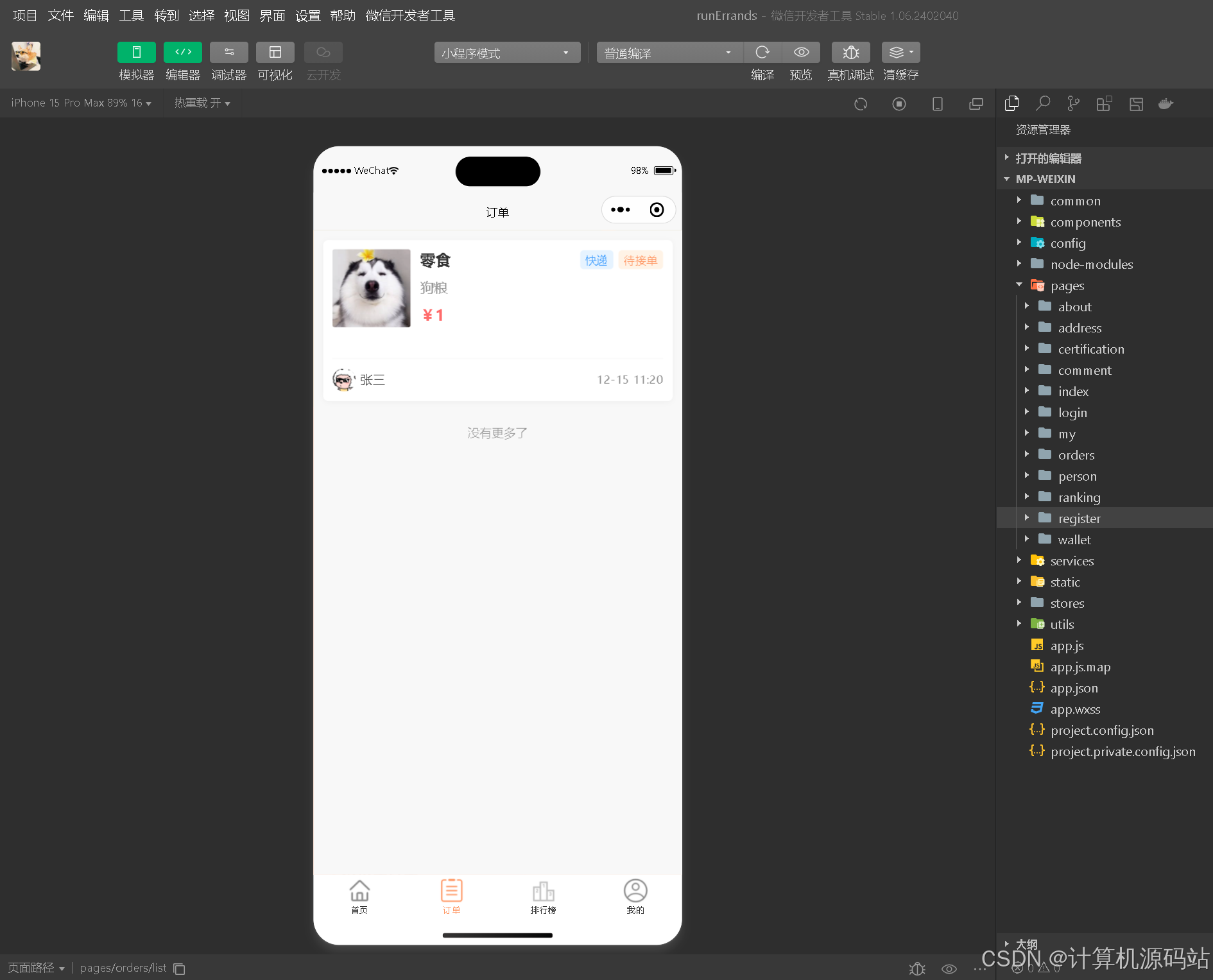Open the Git version control panel
The height and width of the screenshot is (980, 1213).
tap(1073, 103)
